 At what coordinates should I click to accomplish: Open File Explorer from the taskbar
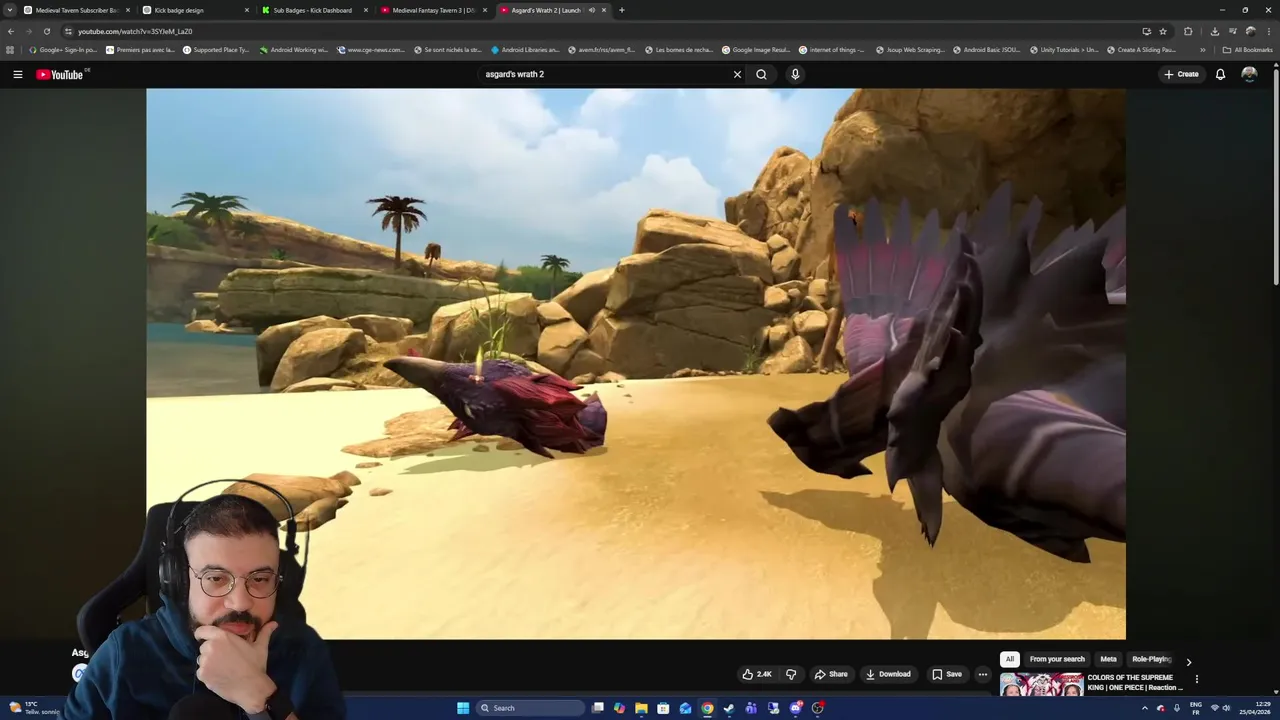pos(641,708)
